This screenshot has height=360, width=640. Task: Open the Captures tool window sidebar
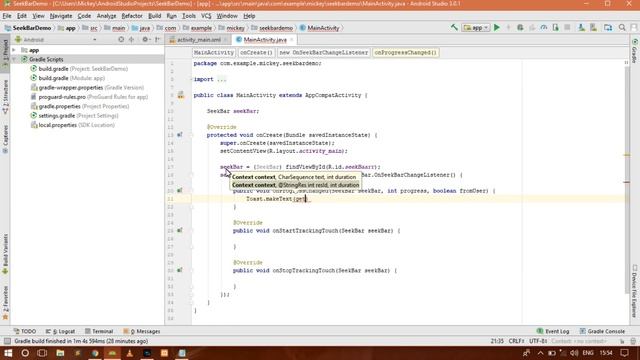click(x=5, y=139)
